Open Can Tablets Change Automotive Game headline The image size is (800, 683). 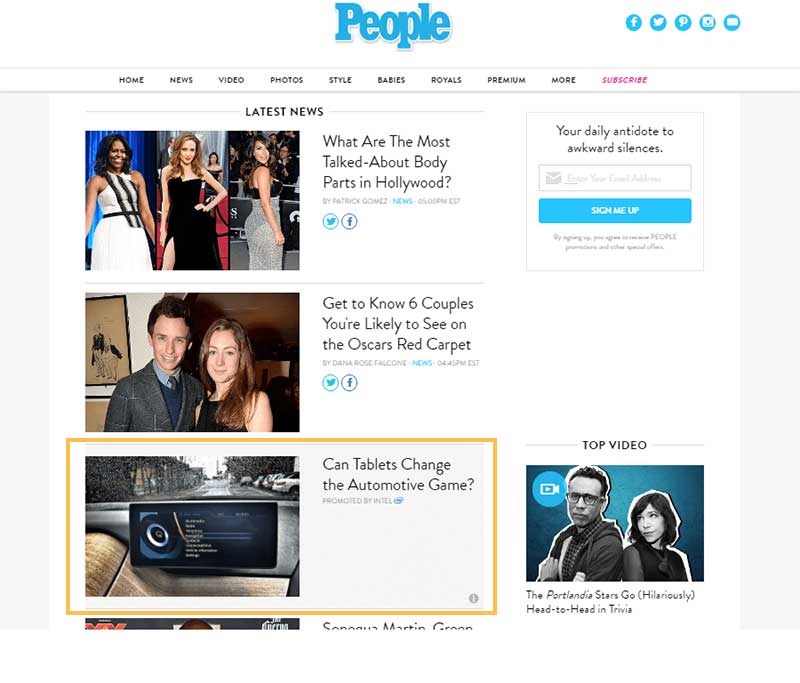point(398,474)
